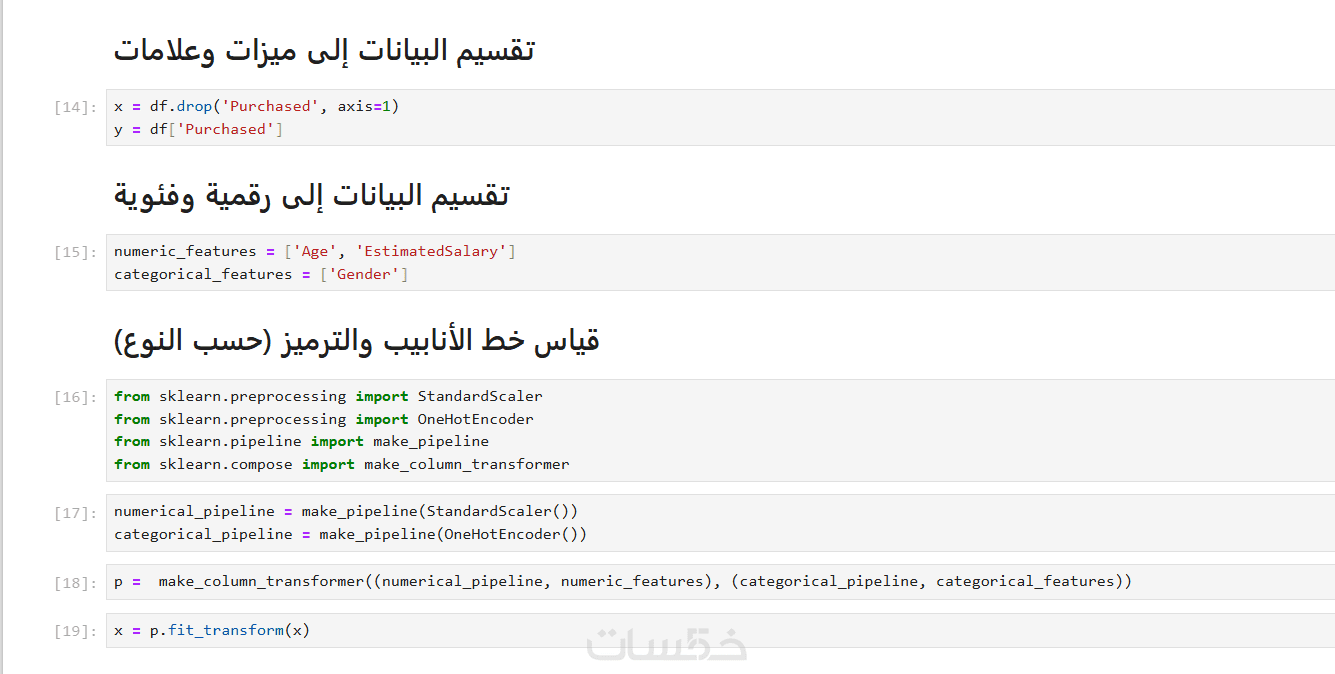Click the categorical_pipeline assignment line
The height and width of the screenshot is (674, 1335).
coord(350,534)
